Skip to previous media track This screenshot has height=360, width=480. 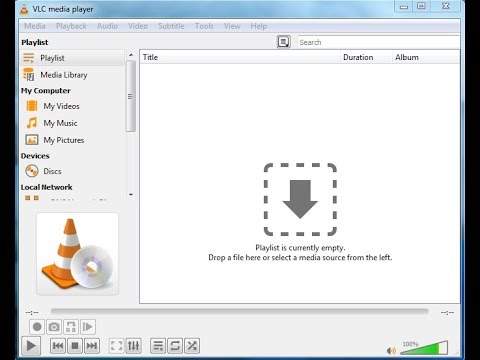[x=58, y=346]
